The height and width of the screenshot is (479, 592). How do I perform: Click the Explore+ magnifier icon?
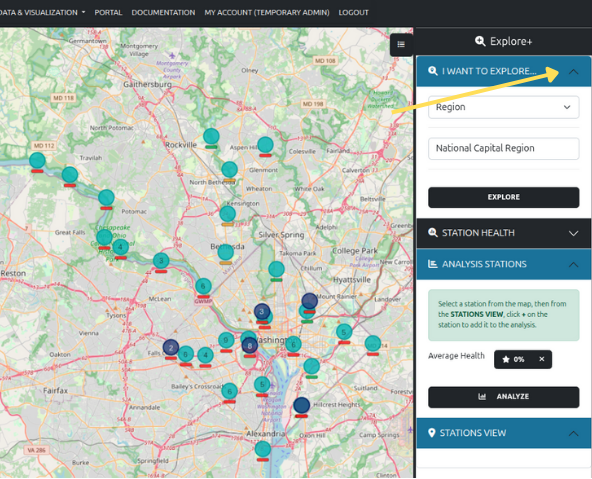480,41
